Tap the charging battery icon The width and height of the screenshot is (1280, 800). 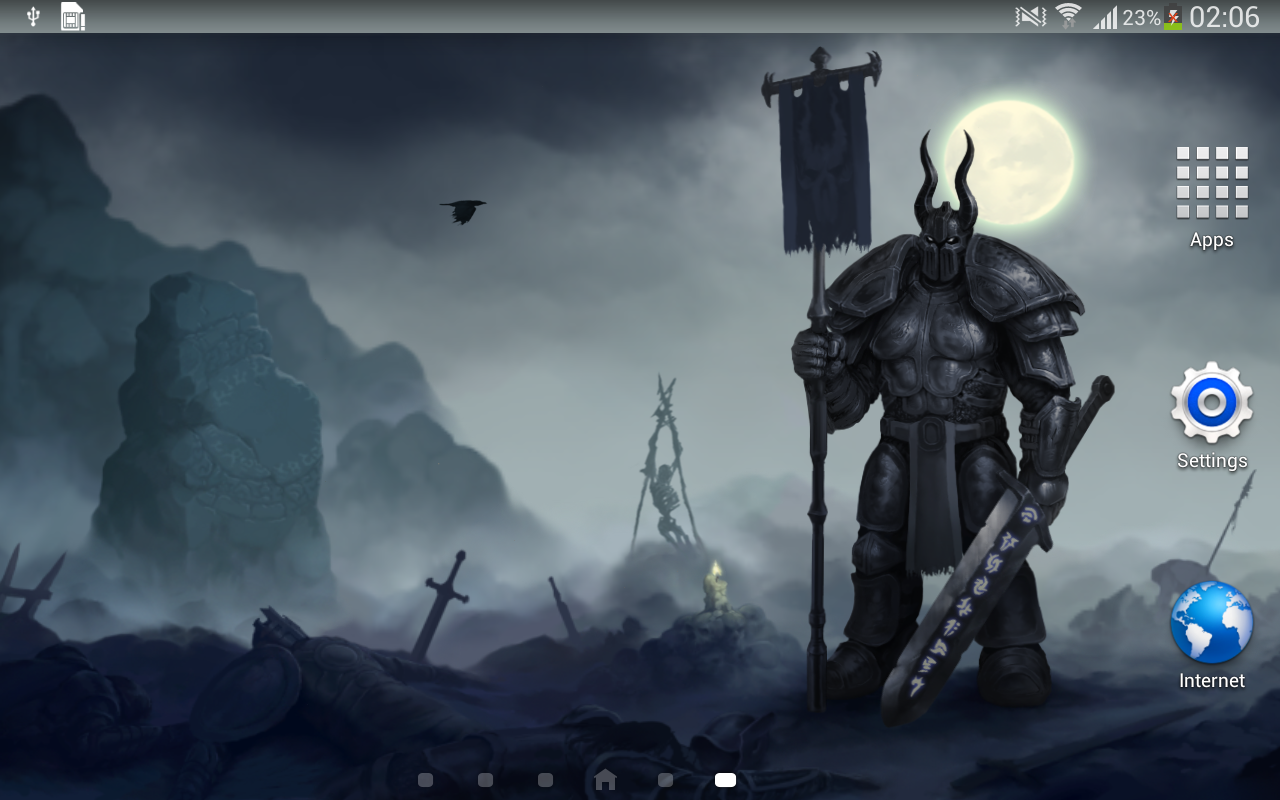pos(1173,17)
